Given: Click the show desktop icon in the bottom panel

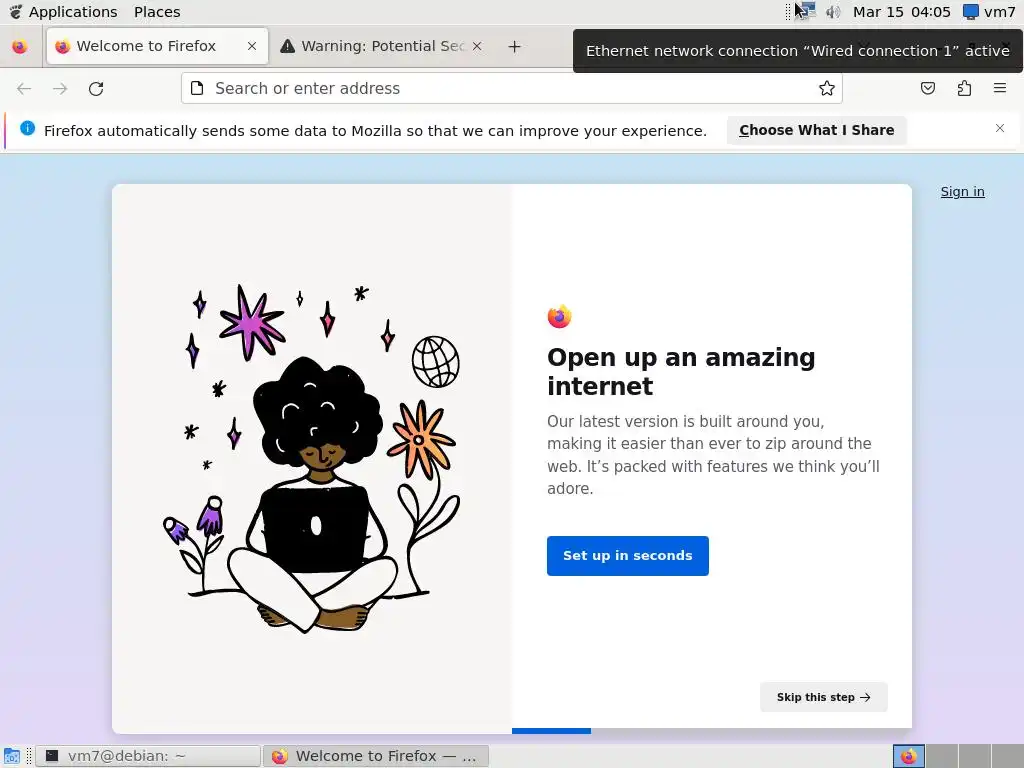Looking at the screenshot, I should tap(12, 756).
